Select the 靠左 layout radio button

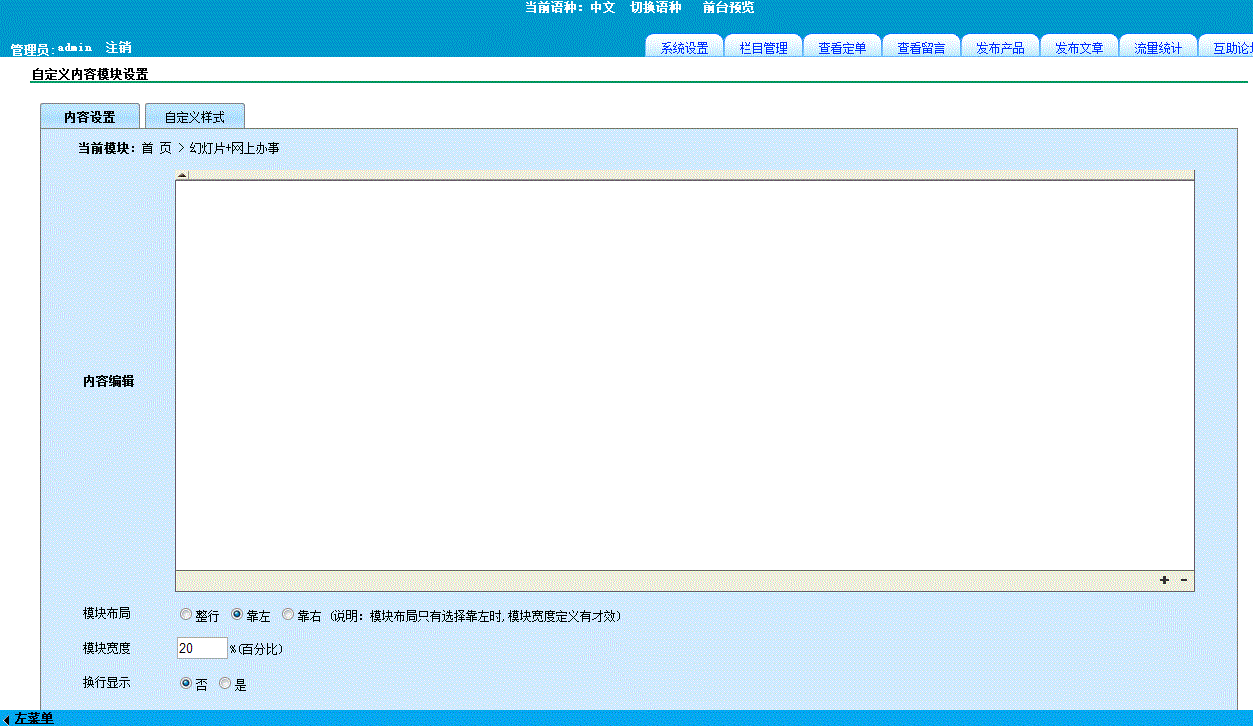237,615
